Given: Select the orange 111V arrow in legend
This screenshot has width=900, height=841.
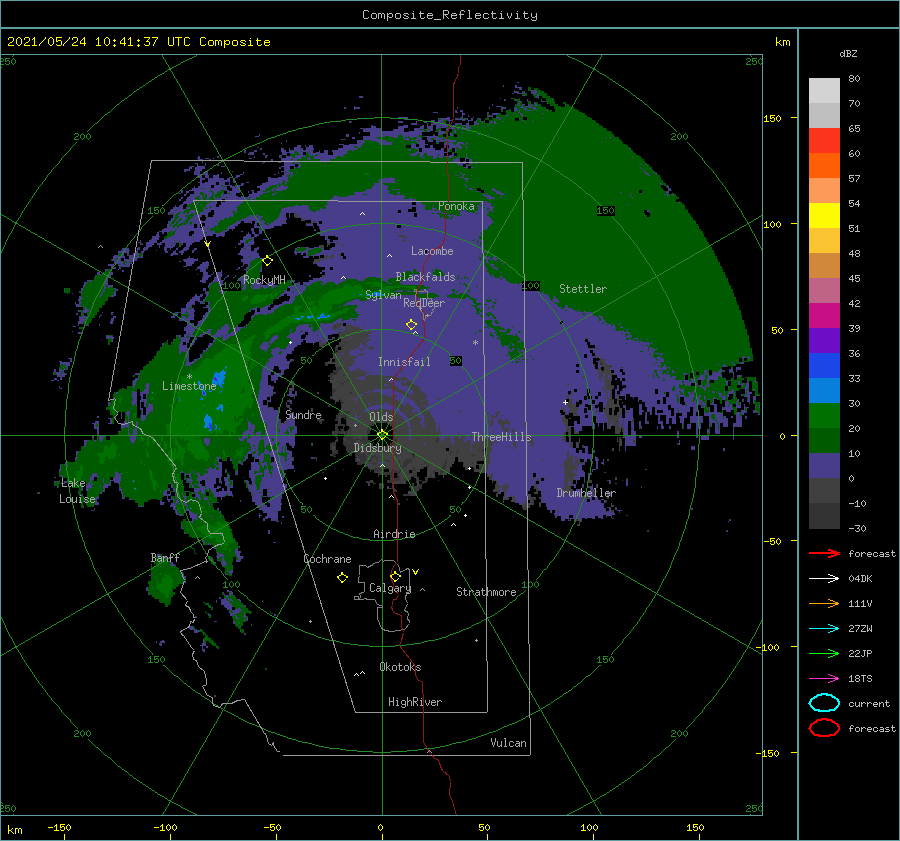Looking at the screenshot, I should pos(824,603).
